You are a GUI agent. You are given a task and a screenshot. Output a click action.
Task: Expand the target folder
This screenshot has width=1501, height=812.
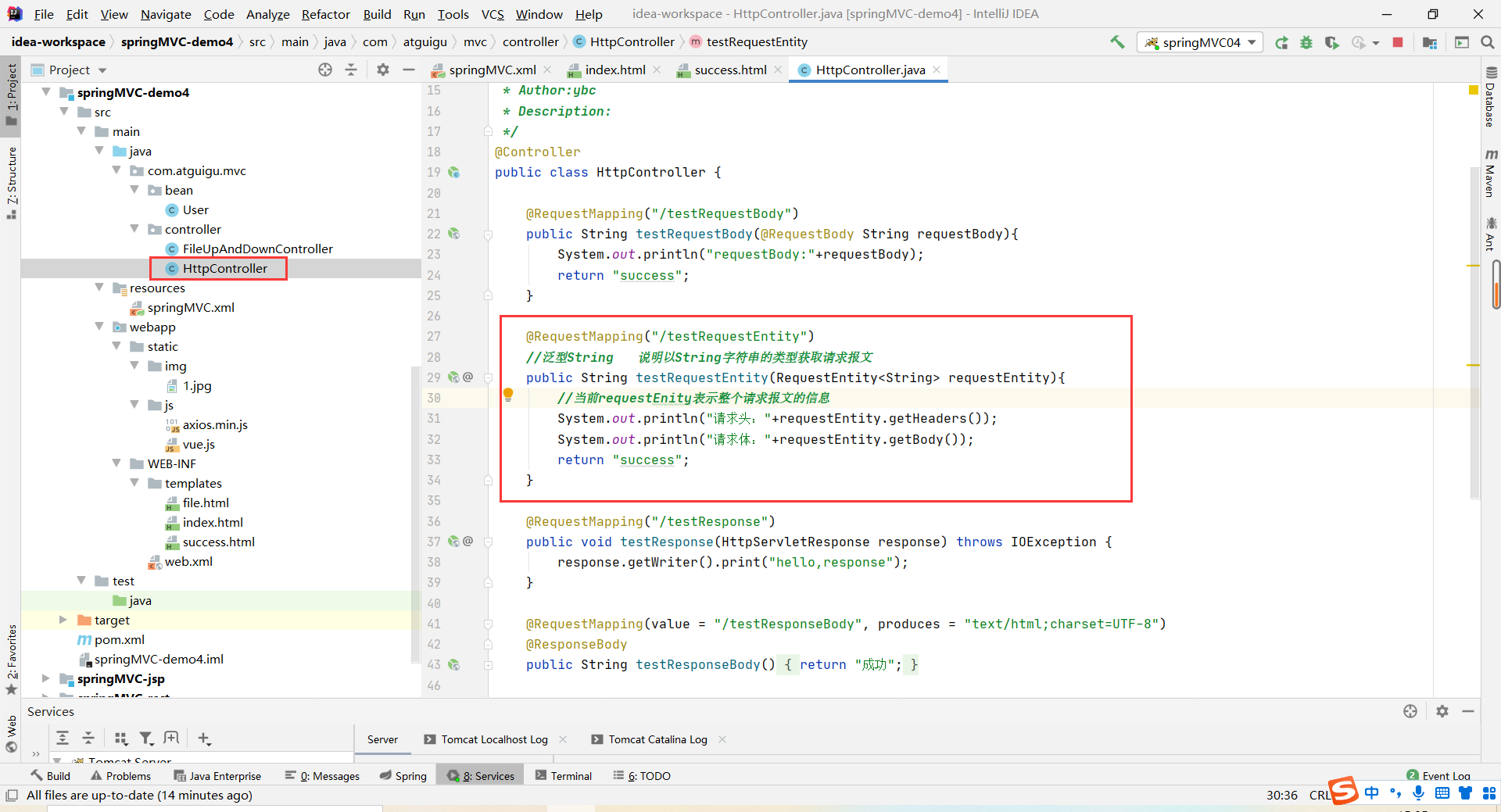pos(63,620)
